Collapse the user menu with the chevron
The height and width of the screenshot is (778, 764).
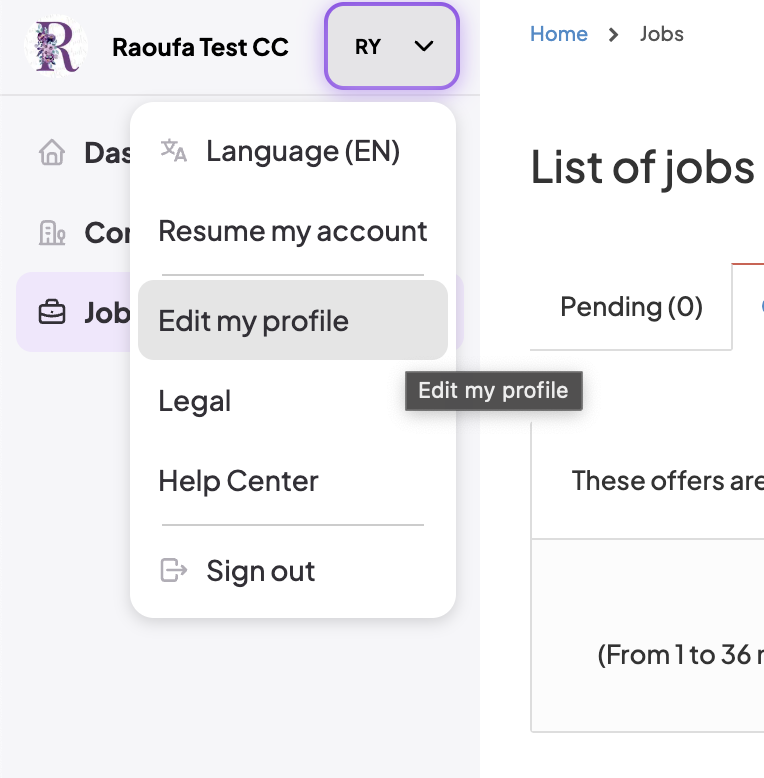(424, 46)
